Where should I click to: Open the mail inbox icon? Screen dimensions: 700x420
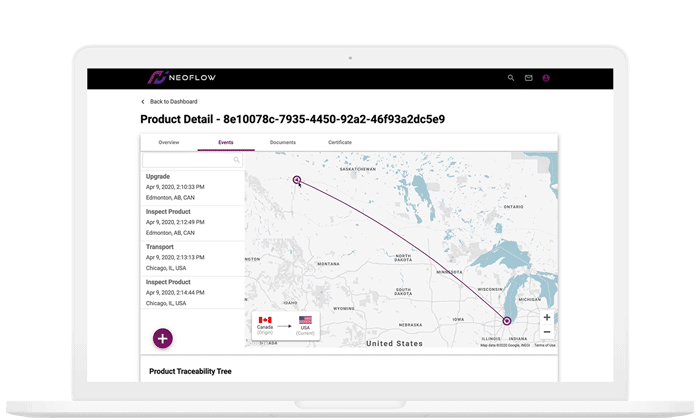click(x=528, y=78)
